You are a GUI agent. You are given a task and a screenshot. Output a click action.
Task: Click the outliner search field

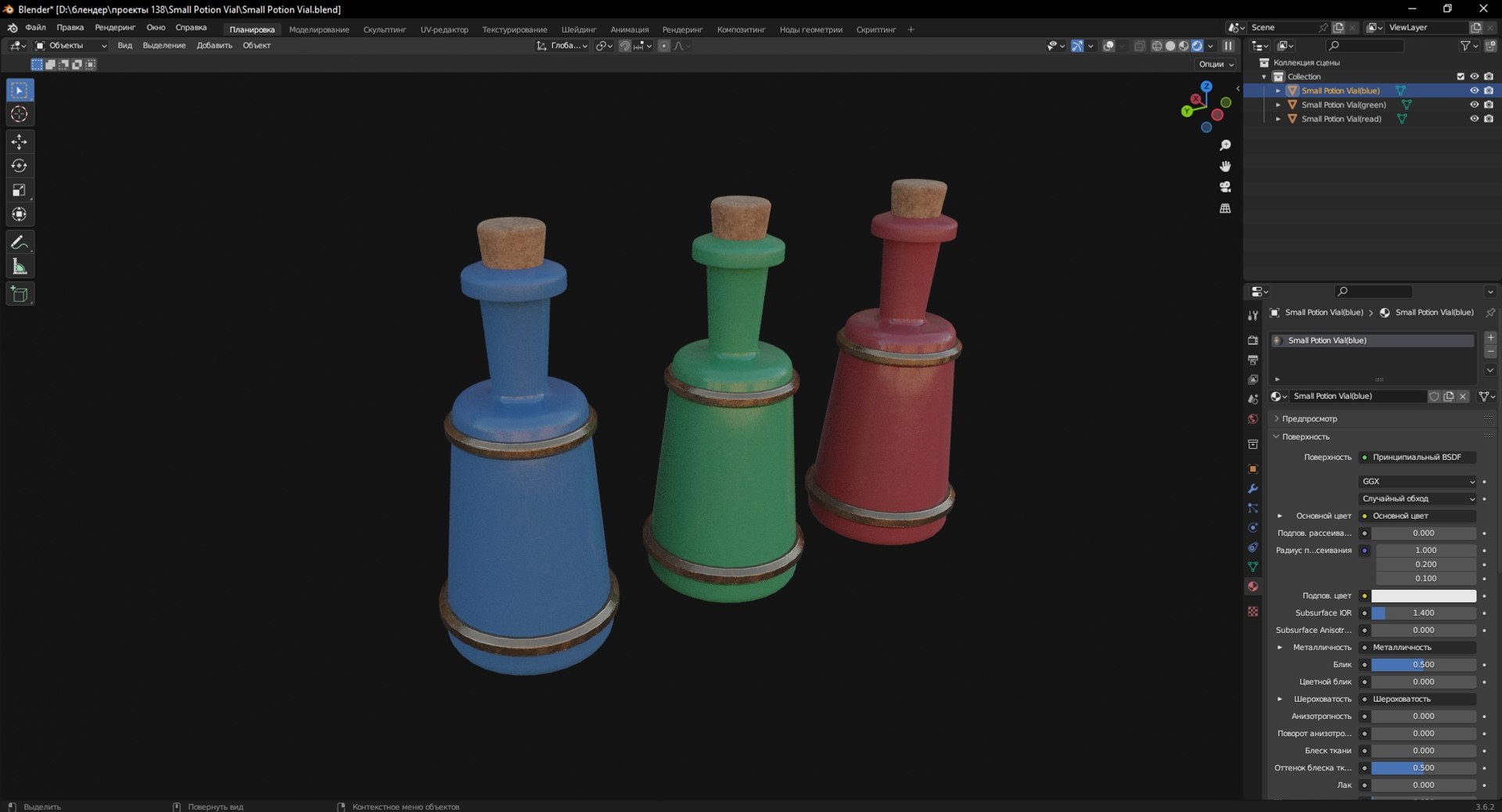(1365, 46)
